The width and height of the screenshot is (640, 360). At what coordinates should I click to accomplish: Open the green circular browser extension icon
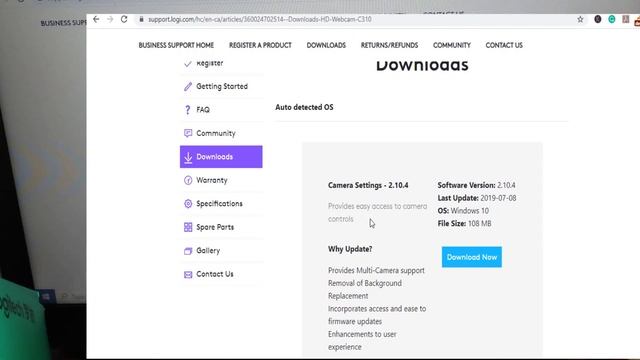tap(611, 19)
